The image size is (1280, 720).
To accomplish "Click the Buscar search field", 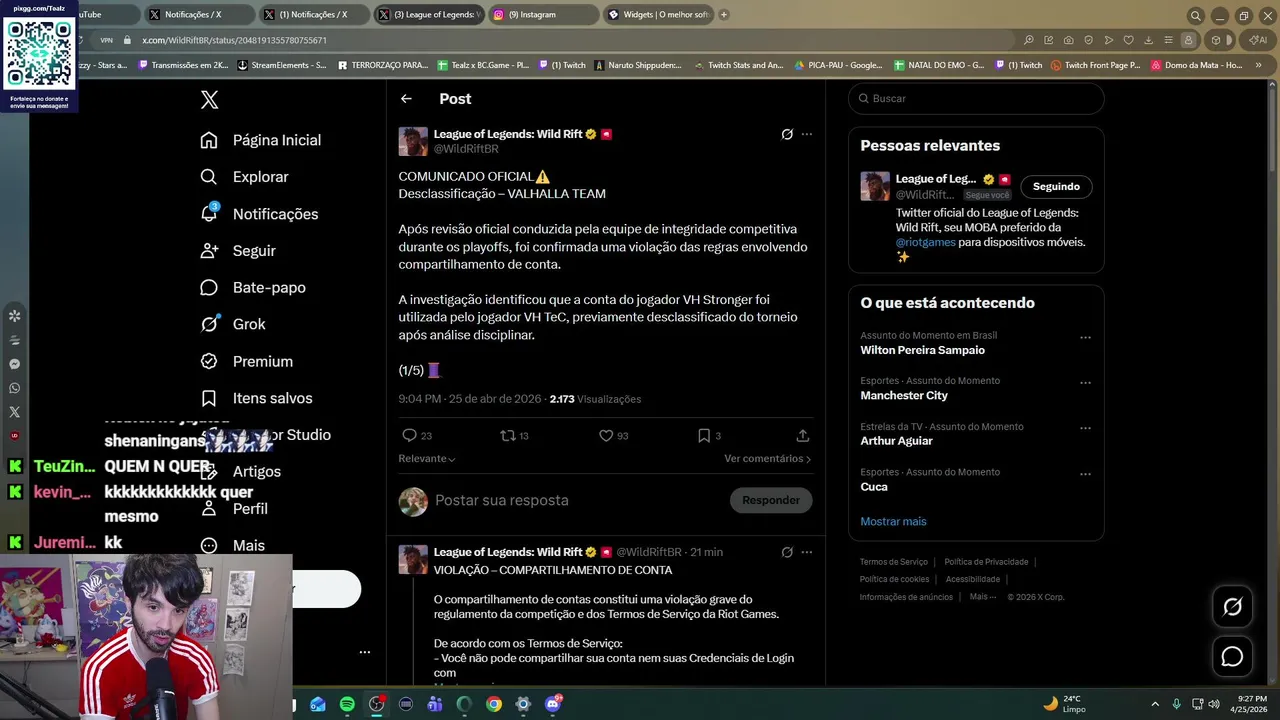I will coord(976,98).
